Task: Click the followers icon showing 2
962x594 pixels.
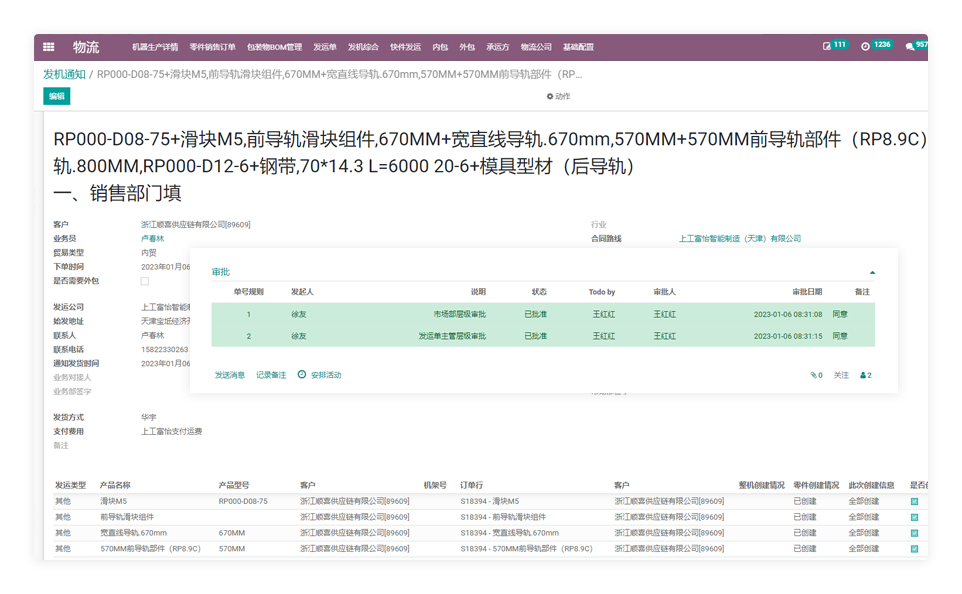Action: tap(865, 376)
